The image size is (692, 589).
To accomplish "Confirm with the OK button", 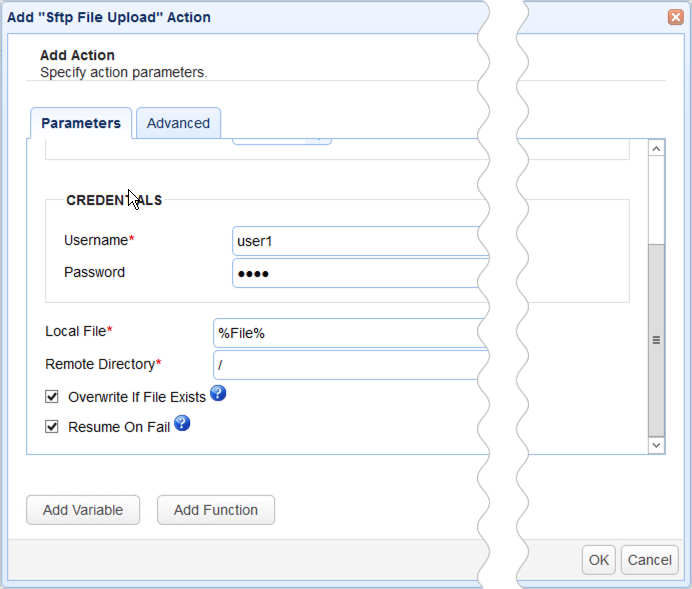I will click(599, 560).
